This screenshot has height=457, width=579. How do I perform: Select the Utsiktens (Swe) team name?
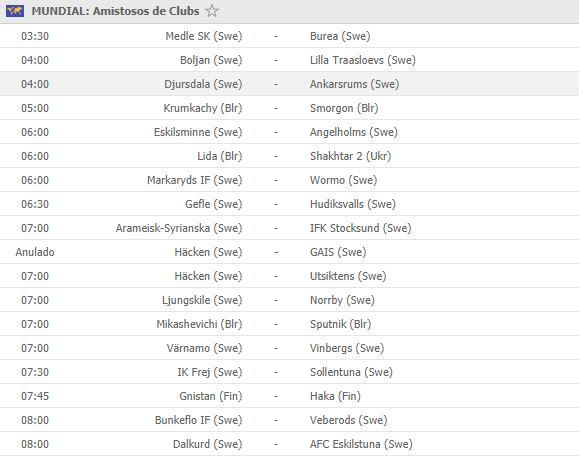(x=348, y=276)
